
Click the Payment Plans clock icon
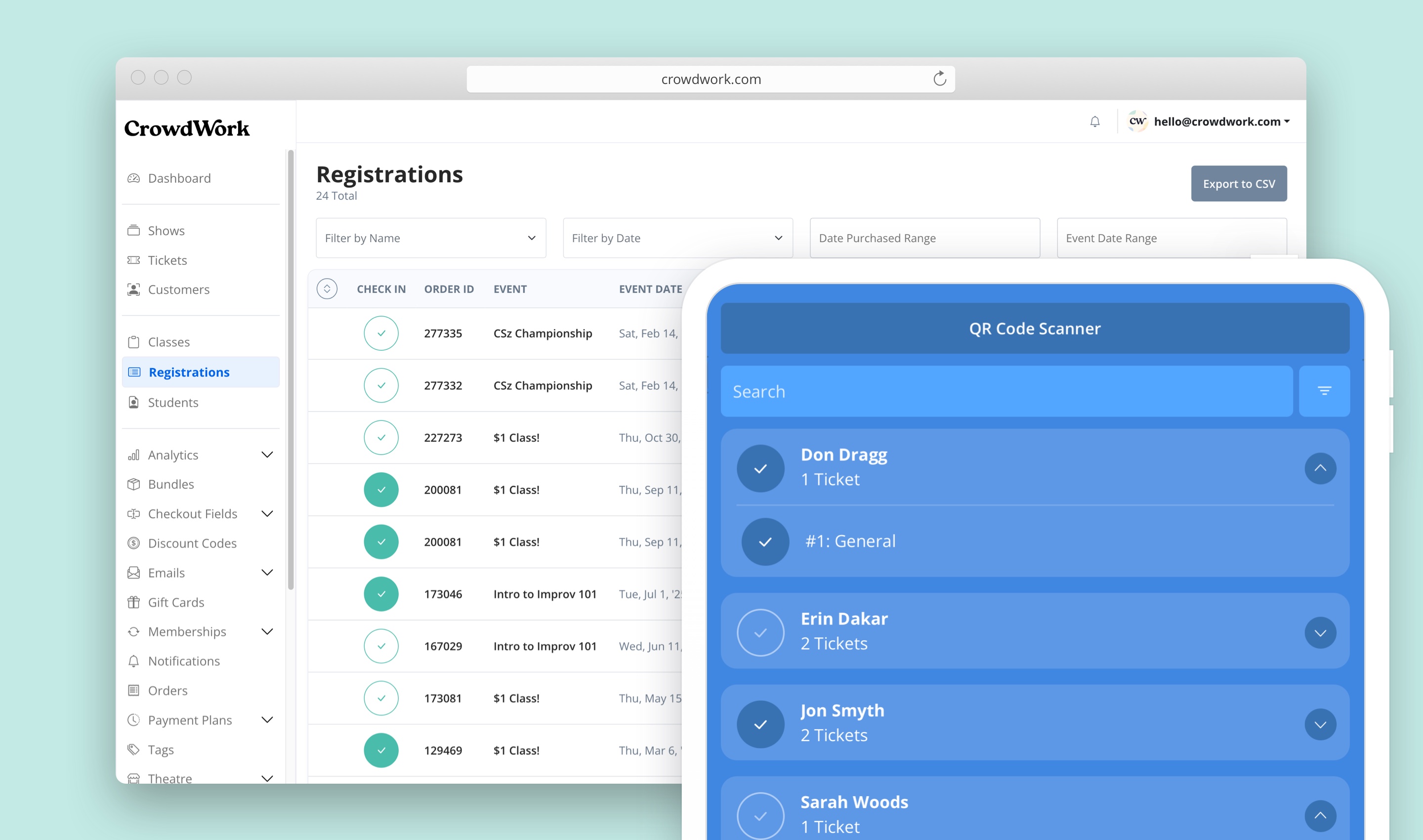click(133, 720)
